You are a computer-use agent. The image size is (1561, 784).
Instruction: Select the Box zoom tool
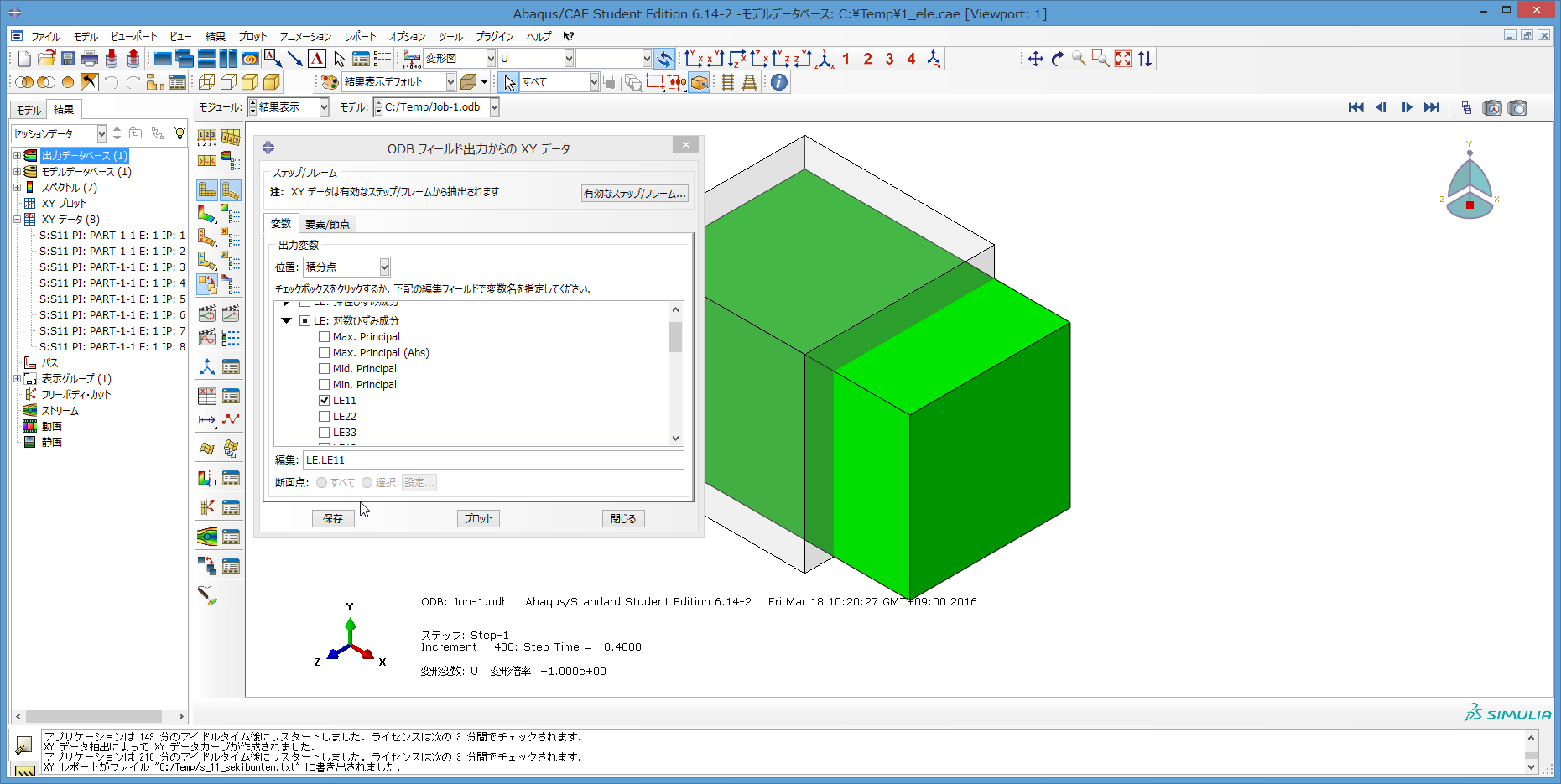[1101, 59]
